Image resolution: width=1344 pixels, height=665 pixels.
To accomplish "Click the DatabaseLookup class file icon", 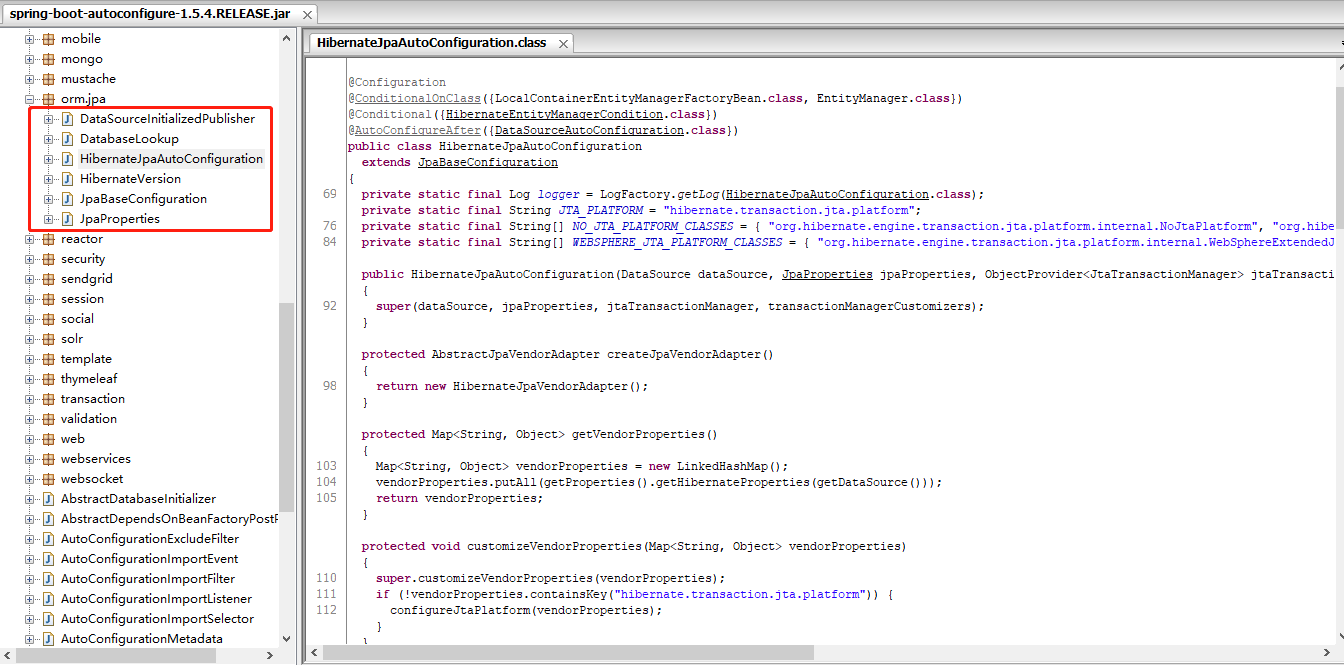I will point(68,139).
